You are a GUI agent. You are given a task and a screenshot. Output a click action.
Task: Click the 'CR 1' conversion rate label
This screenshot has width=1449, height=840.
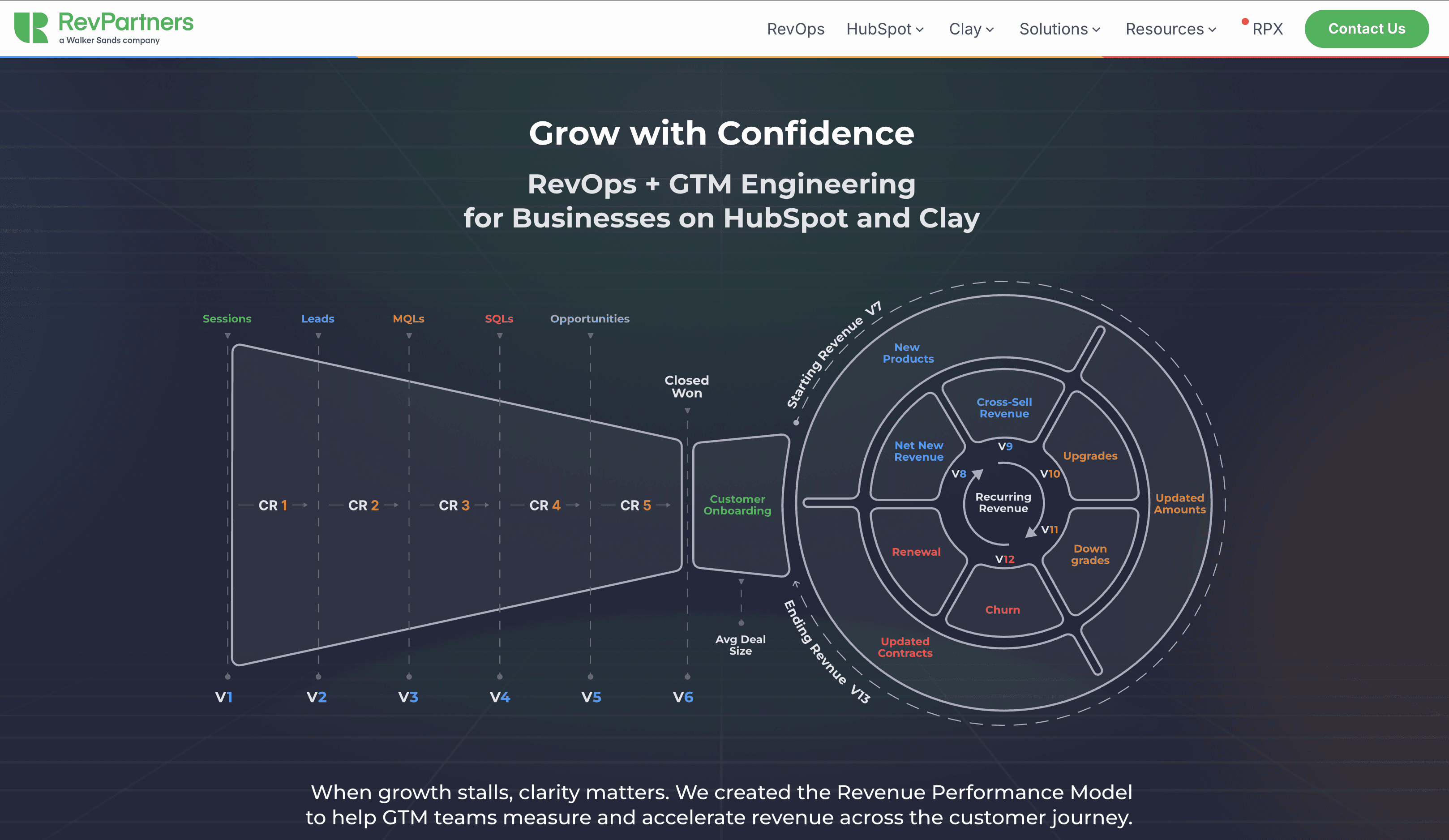273,506
